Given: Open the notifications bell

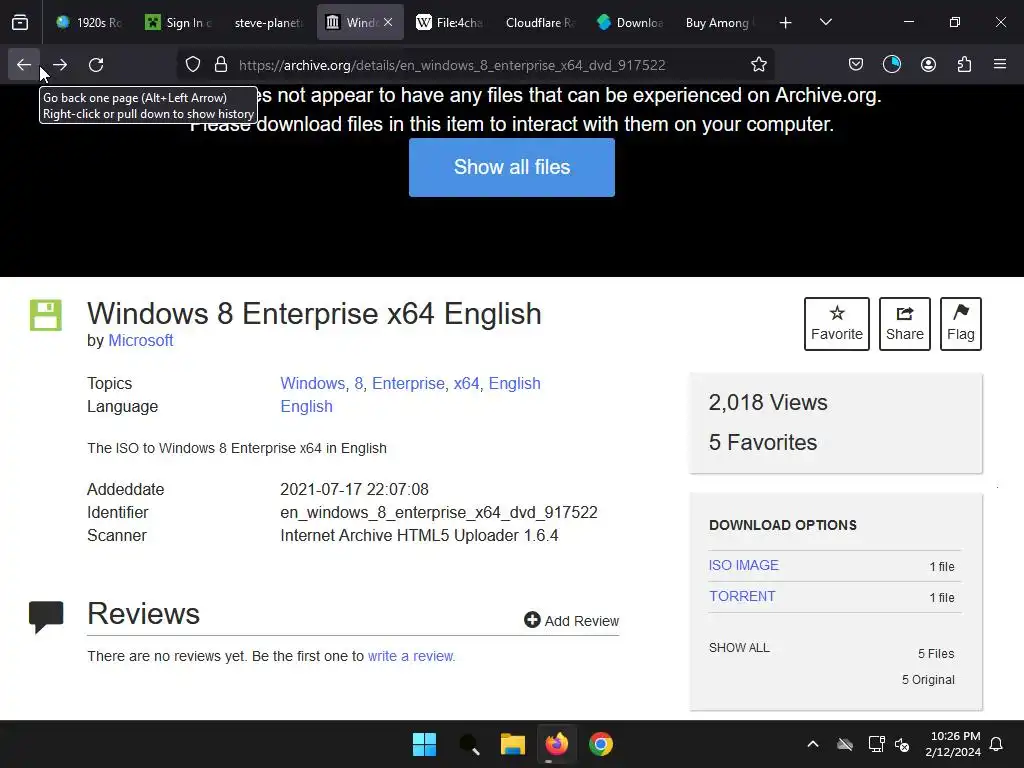Looking at the screenshot, I should tap(997, 744).
